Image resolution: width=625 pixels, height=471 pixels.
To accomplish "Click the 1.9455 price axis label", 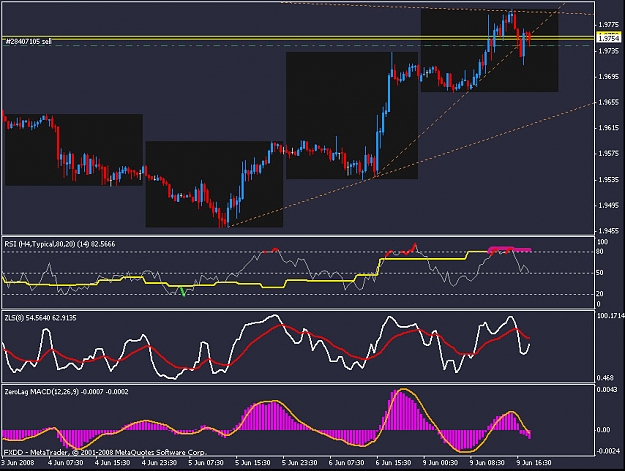I will [x=609, y=231].
